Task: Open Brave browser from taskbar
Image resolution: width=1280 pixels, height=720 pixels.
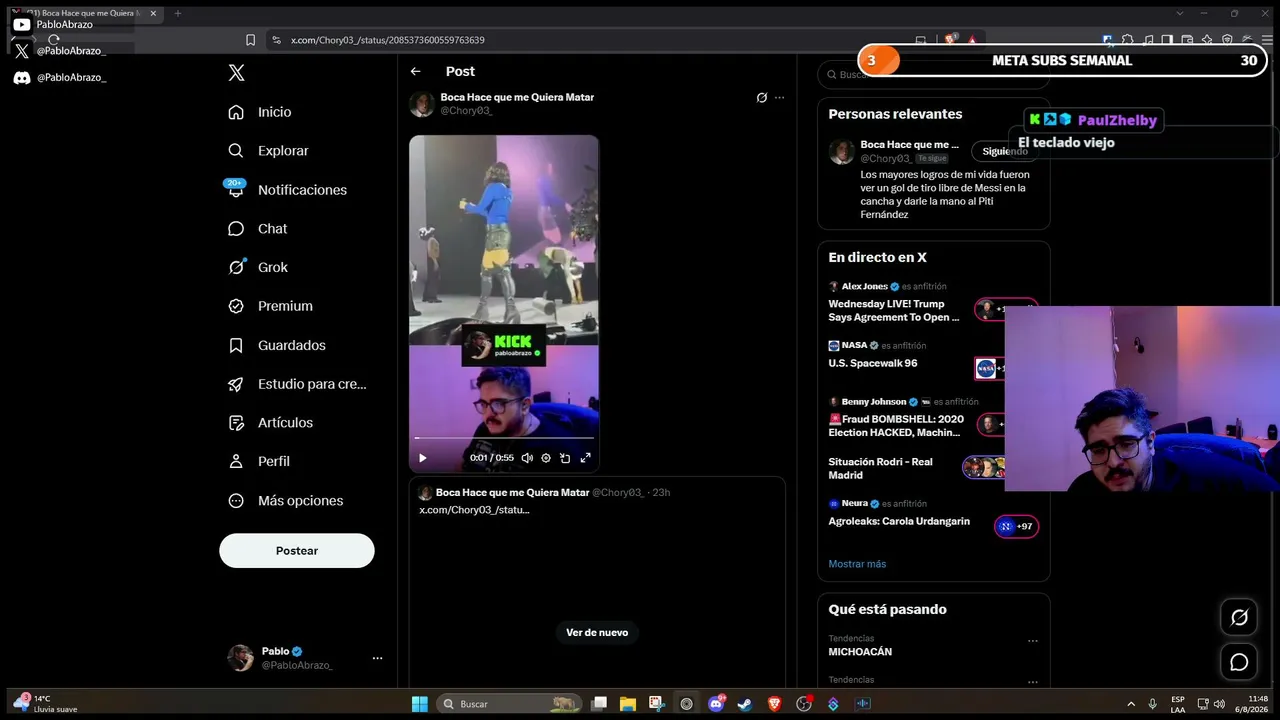Action: click(x=775, y=704)
